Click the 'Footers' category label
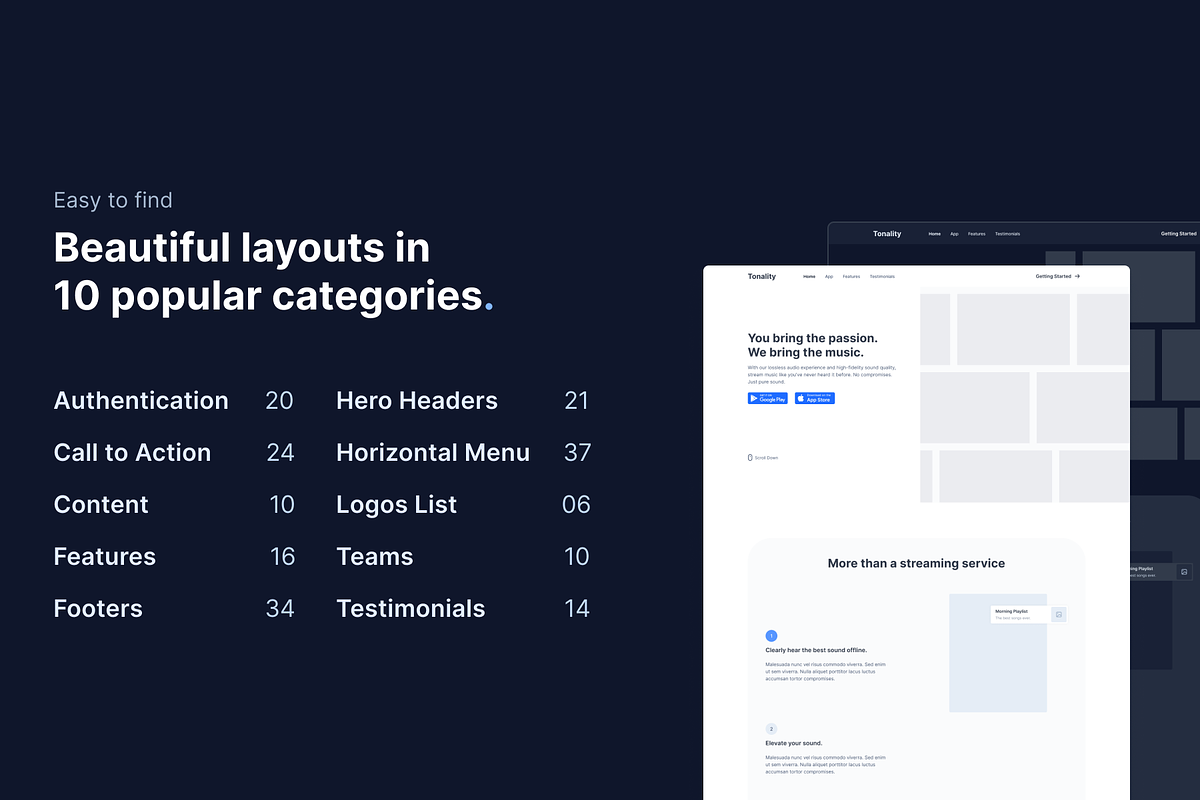 pyautogui.click(x=98, y=609)
